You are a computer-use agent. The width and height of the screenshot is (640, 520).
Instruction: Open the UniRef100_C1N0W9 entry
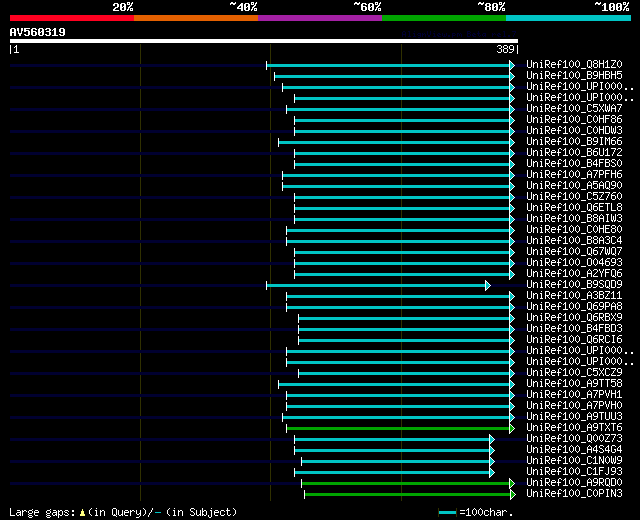click(x=574, y=461)
